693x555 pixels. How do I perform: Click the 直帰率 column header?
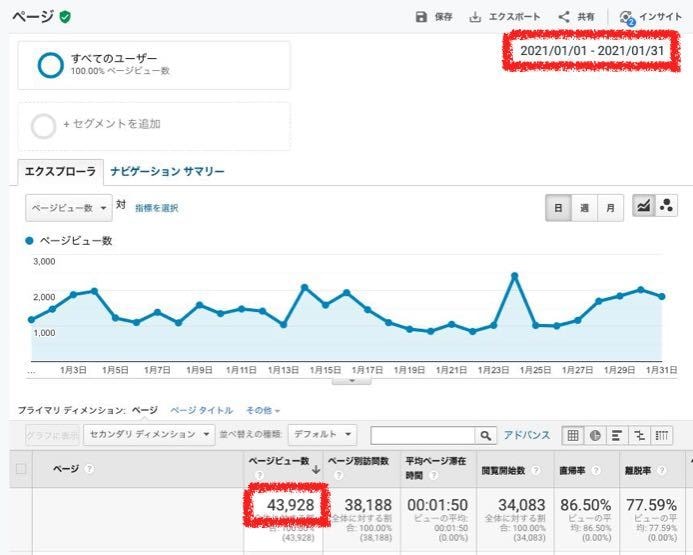[x=572, y=471]
